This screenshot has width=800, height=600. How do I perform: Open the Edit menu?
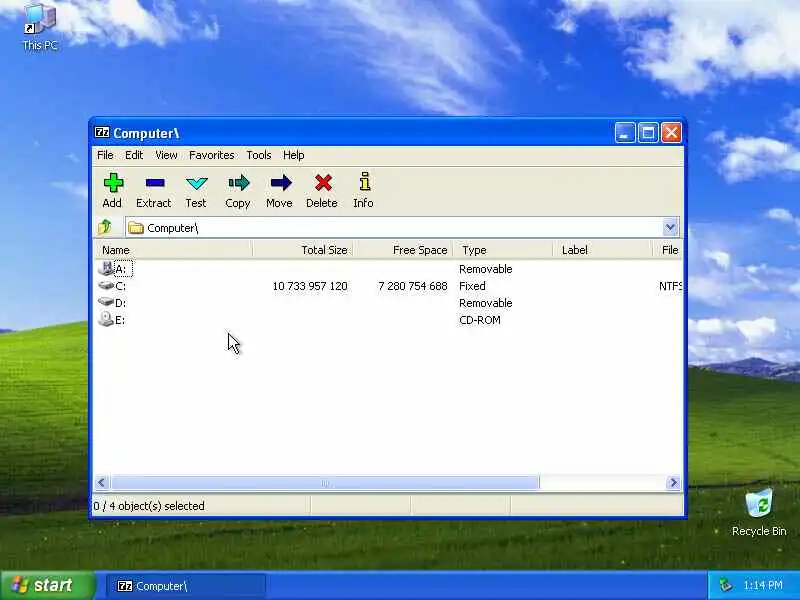(134, 155)
